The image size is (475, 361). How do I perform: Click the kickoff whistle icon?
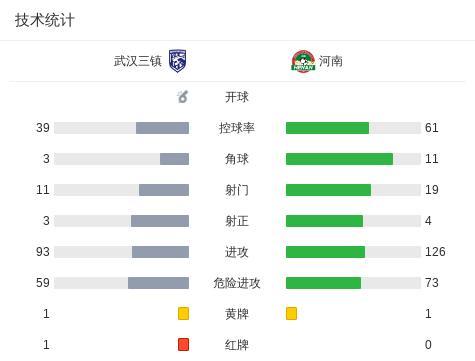pyautogui.click(x=182, y=97)
